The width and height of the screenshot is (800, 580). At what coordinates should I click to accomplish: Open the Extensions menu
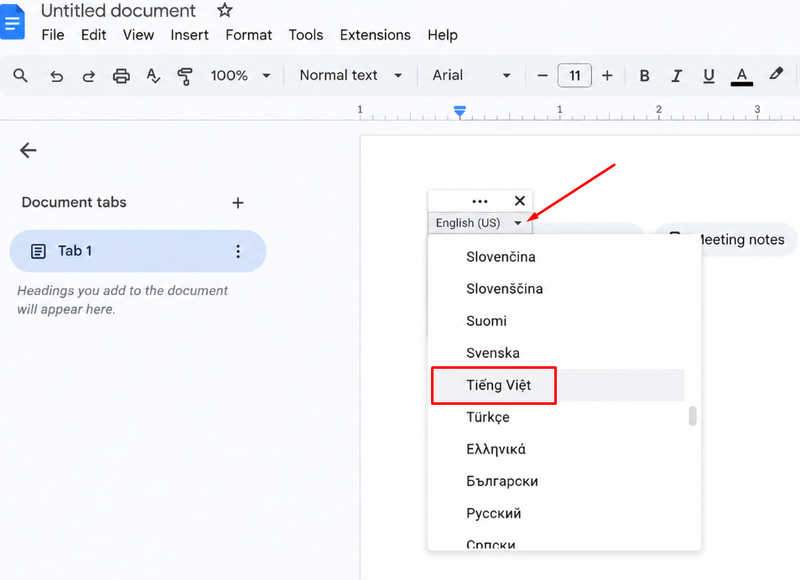tap(375, 35)
